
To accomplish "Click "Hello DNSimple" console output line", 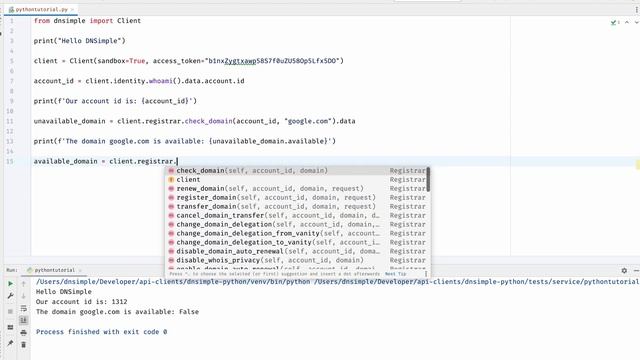I will [64, 291].
